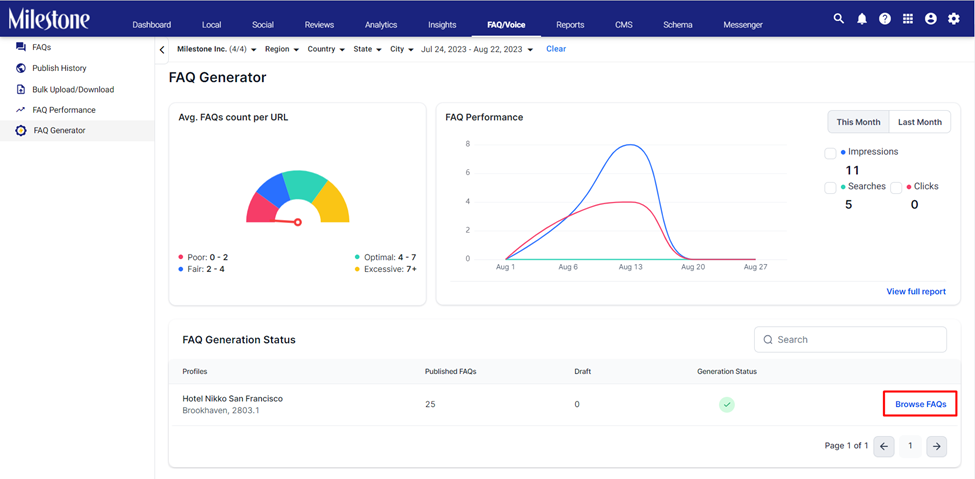Focus the FAQ Generation Status search field
Image resolution: width=975 pixels, height=479 pixels.
coord(850,340)
